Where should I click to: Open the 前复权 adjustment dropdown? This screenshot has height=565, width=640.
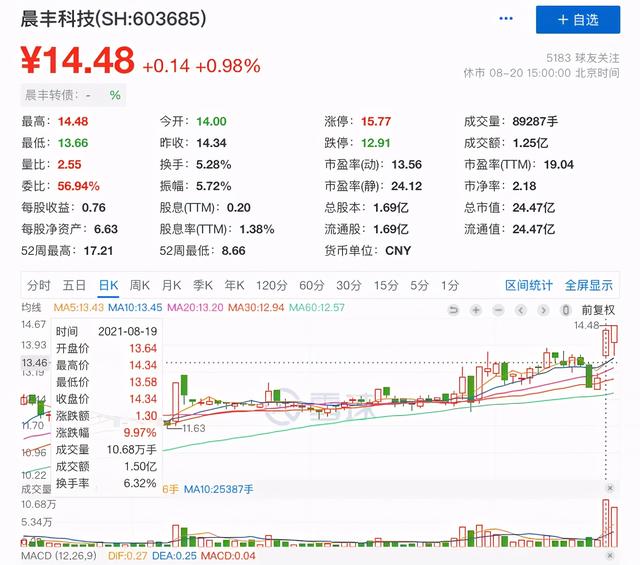coord(598,310)
